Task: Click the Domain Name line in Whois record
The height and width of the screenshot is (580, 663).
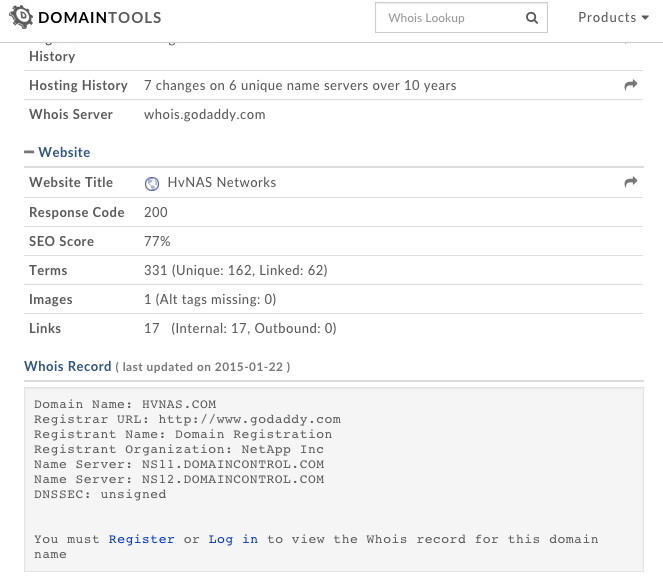Action: point(125,404)
